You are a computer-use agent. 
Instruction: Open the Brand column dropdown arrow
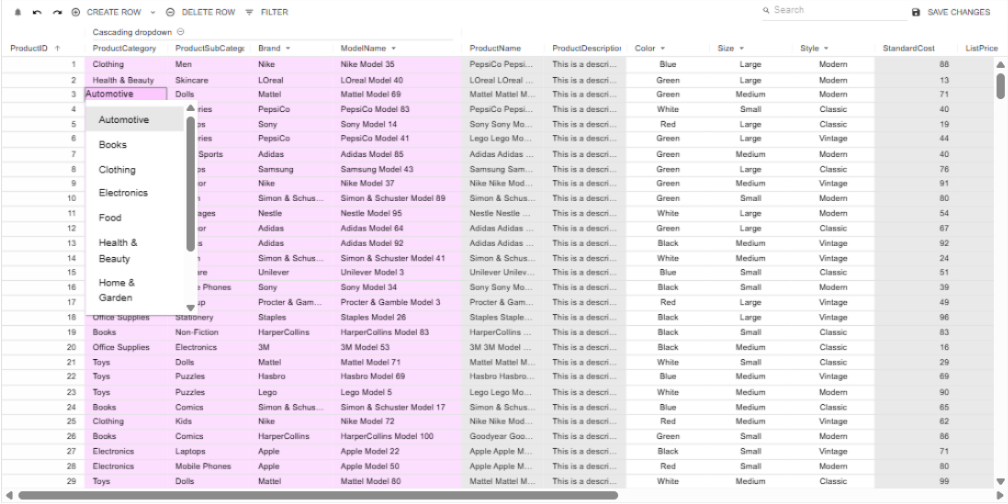(288, 48)
